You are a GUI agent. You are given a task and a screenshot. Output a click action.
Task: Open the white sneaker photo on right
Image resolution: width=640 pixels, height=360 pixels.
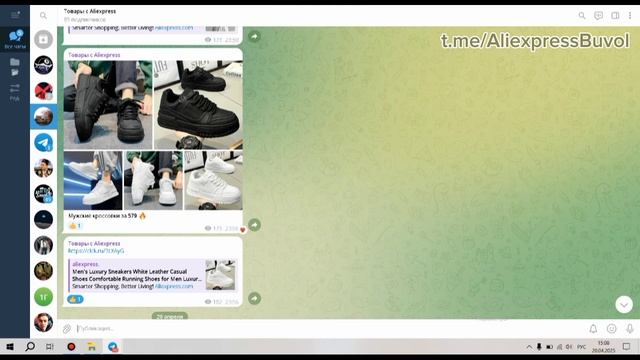click(213, 180)
